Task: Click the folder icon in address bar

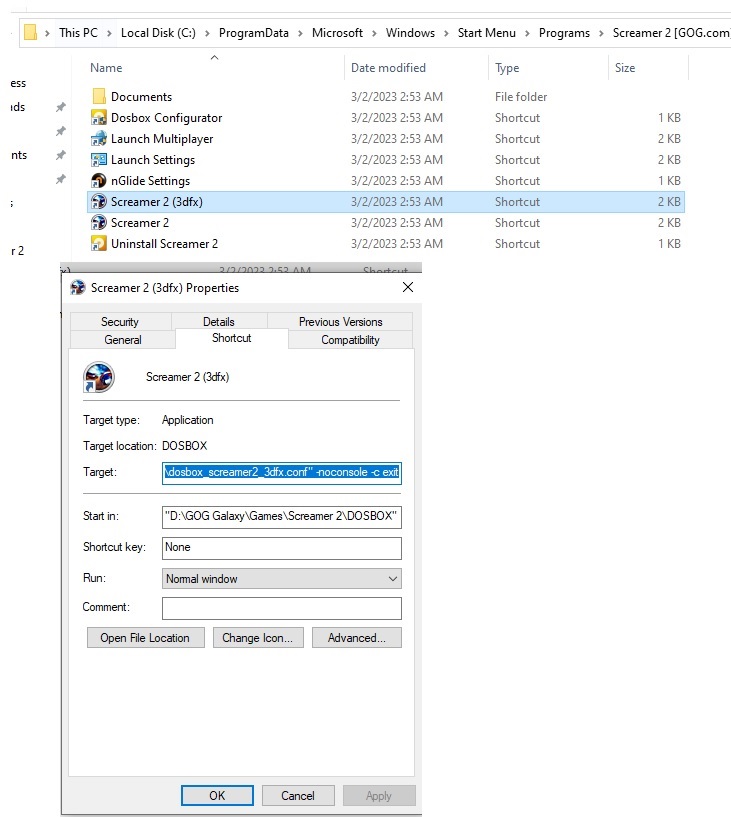Action: click(31, 32)
